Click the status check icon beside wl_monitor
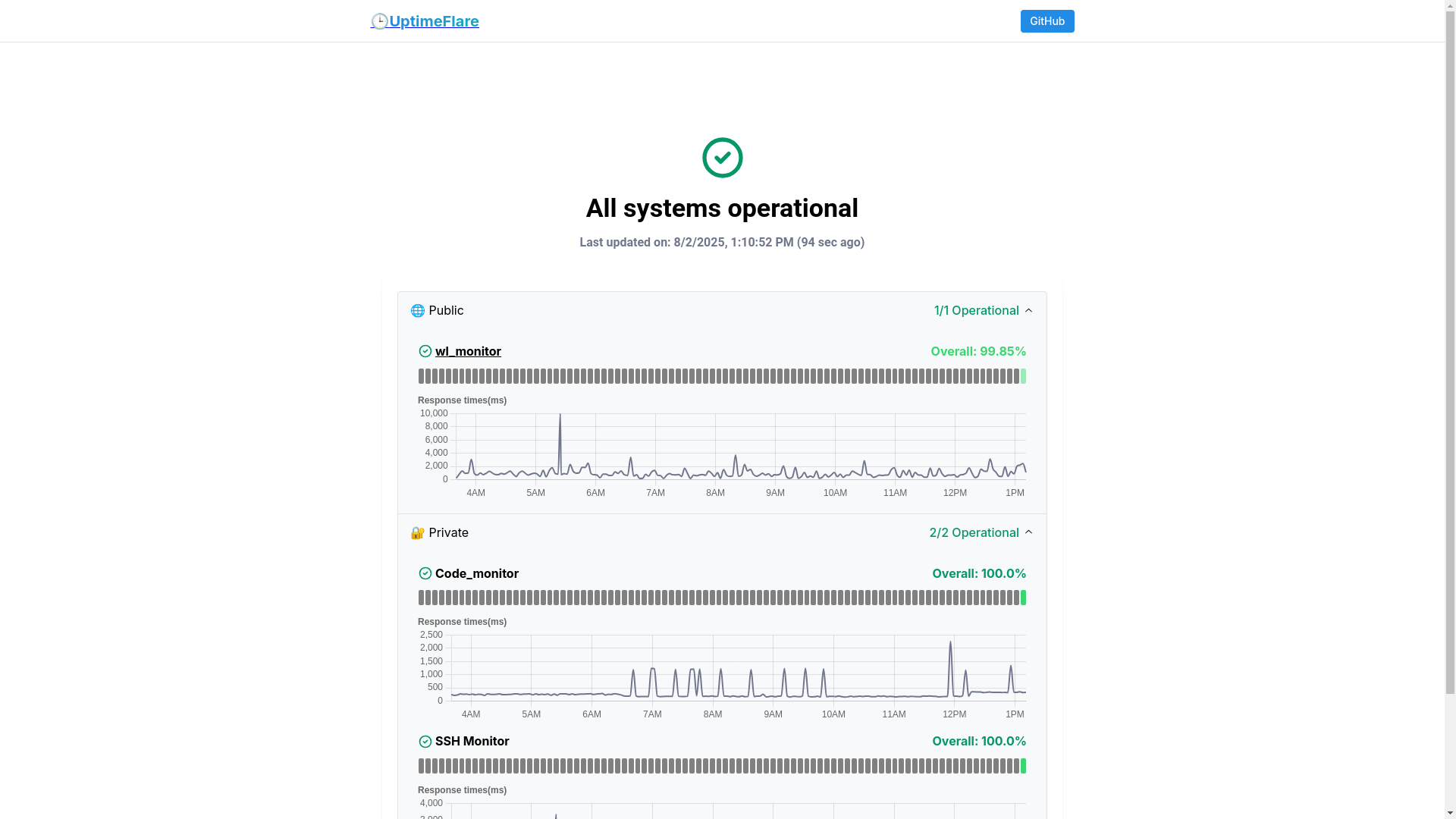 425,351
